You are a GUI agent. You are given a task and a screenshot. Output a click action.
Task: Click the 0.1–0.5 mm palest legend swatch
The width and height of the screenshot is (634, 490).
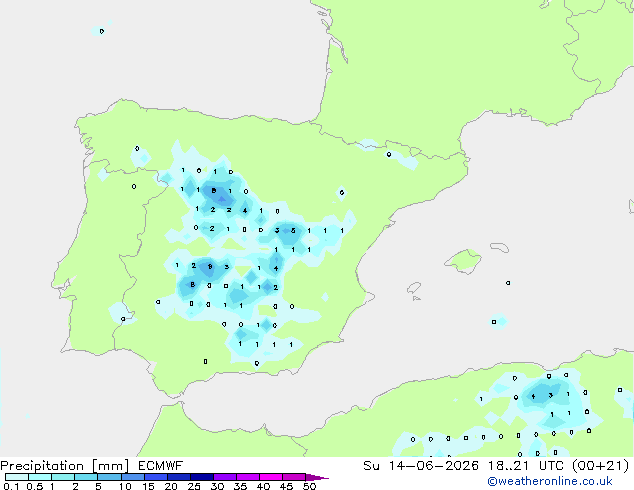coord(17,477)
